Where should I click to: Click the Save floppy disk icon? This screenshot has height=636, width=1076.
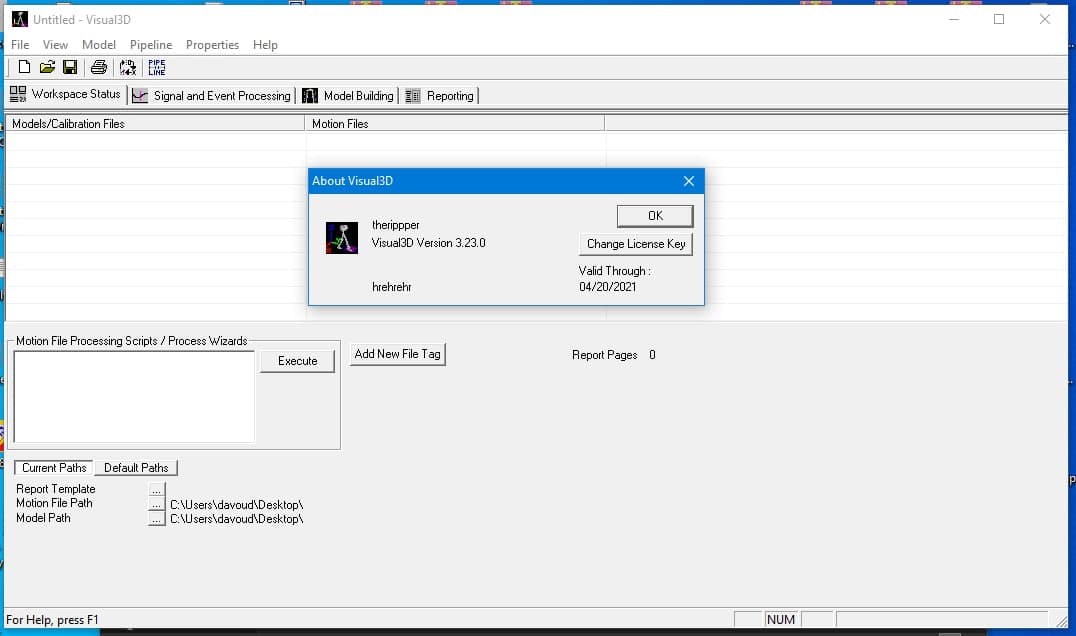coord(70,67)
